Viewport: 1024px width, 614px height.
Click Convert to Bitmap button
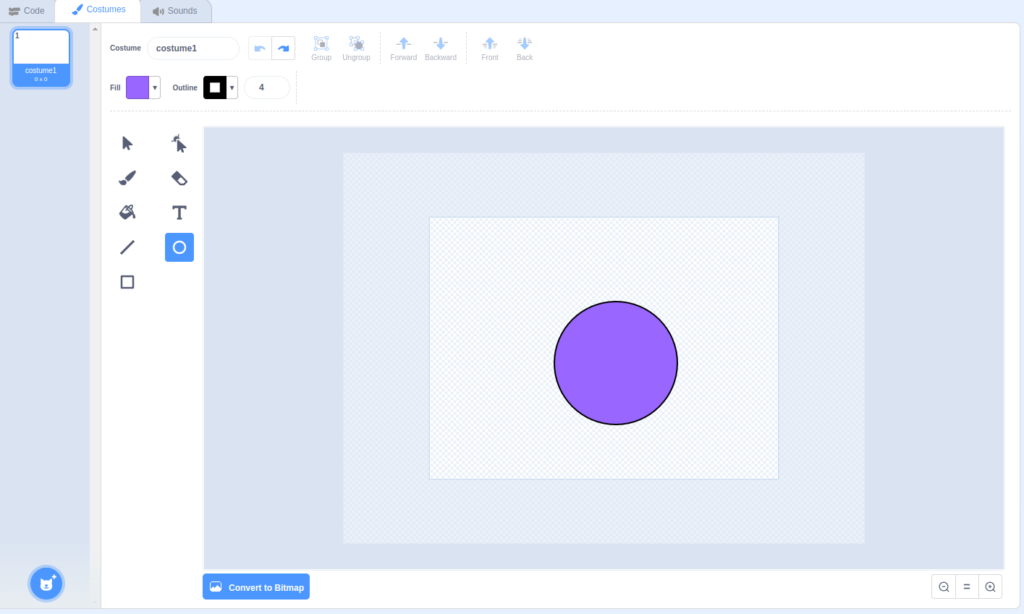click(256, 587)
